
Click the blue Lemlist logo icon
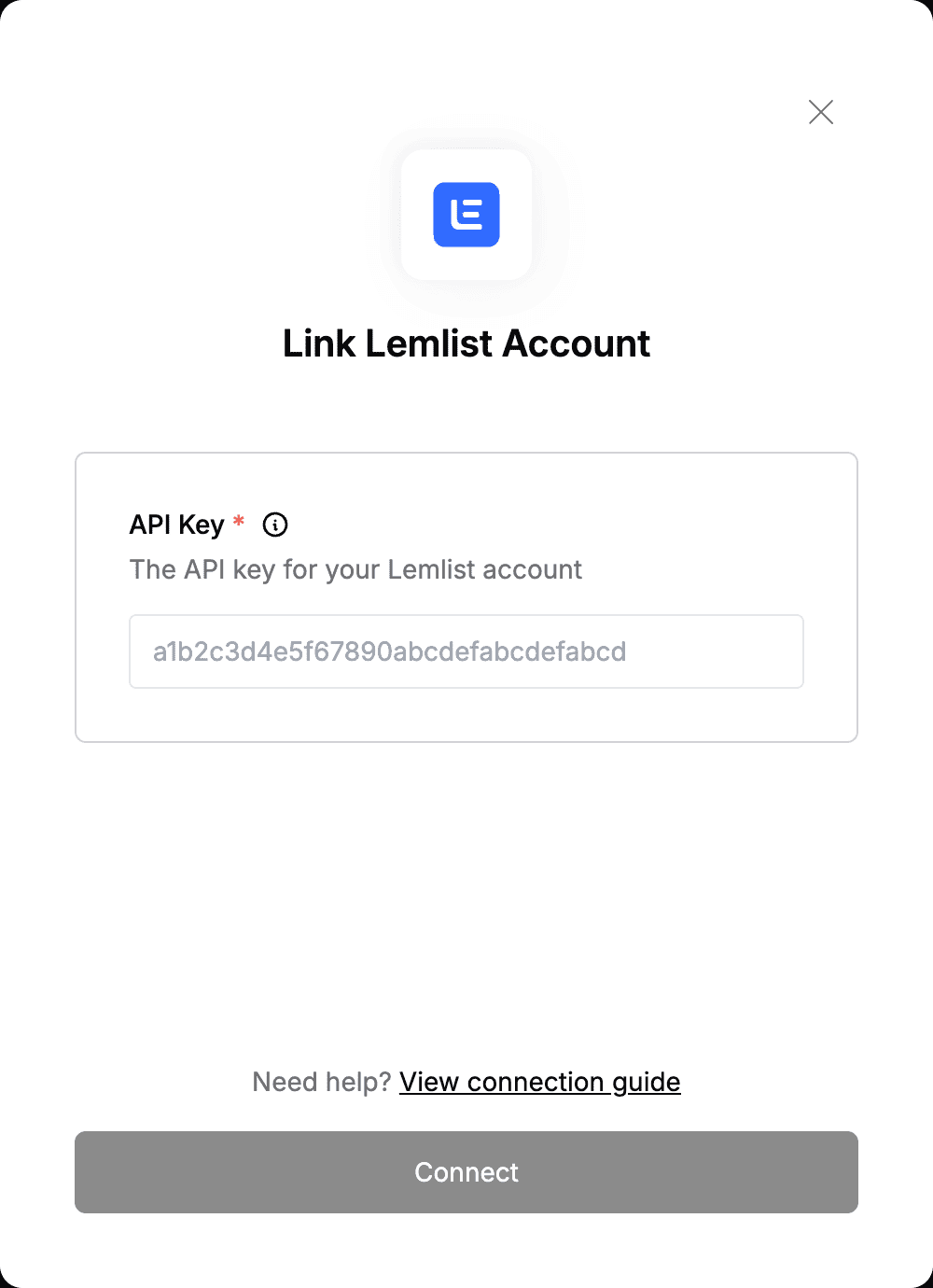(x=466, y=215)
